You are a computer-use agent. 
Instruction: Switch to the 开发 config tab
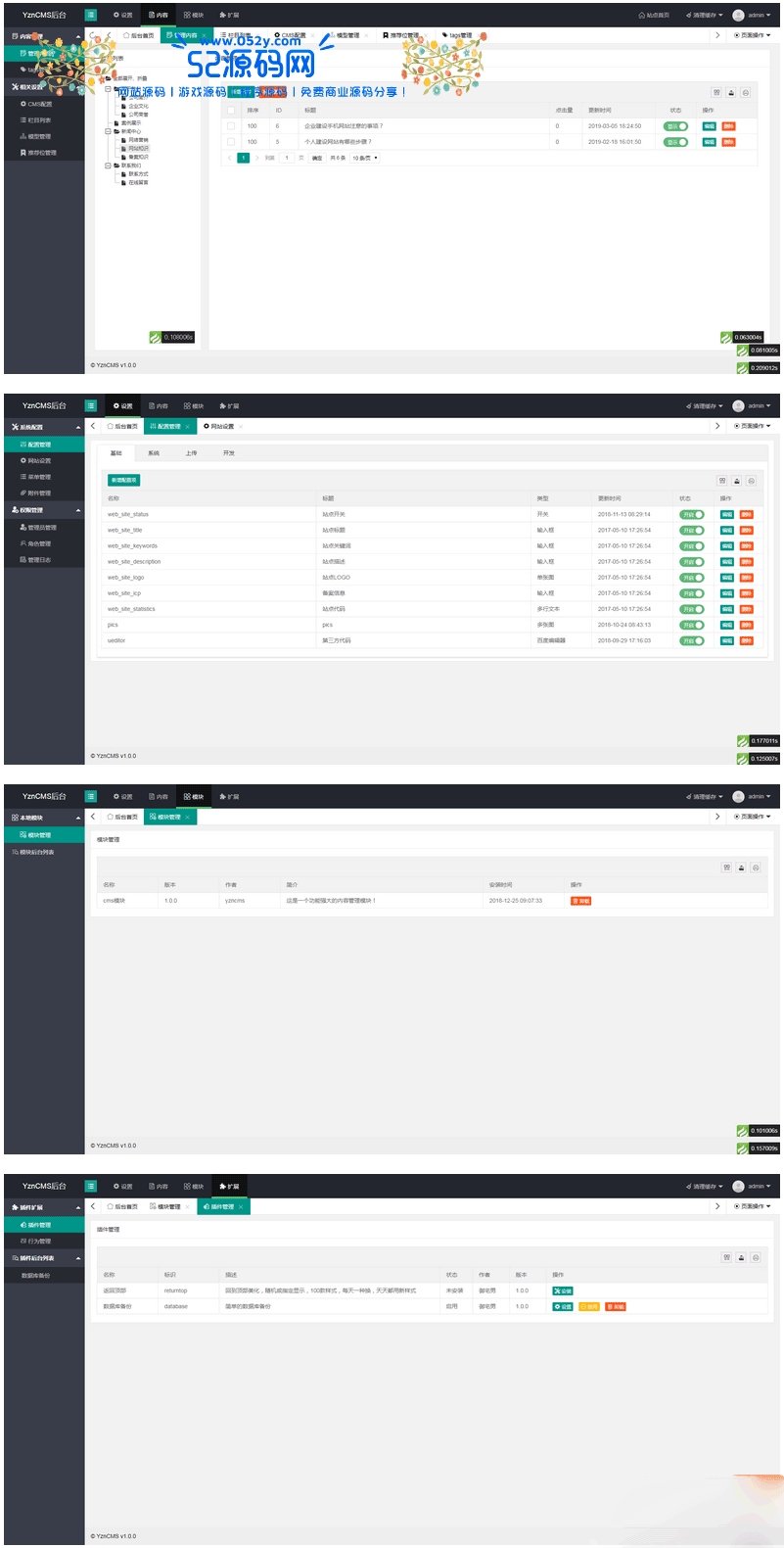pyautogui.click(x=228, y=453)
